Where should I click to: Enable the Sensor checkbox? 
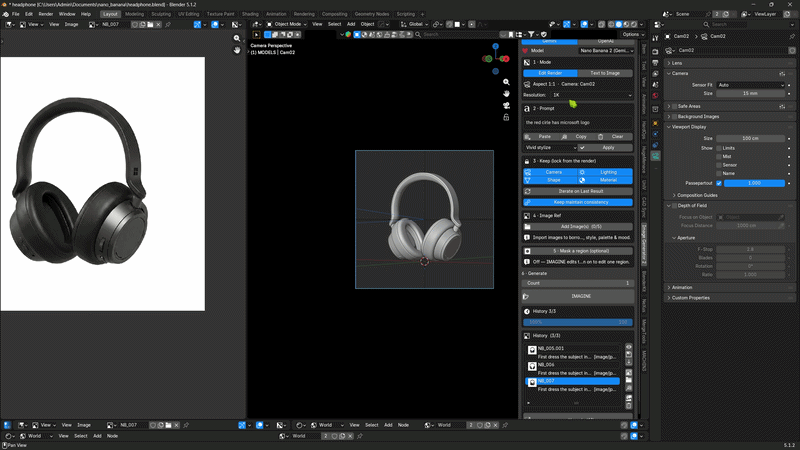tap(719, 165)
